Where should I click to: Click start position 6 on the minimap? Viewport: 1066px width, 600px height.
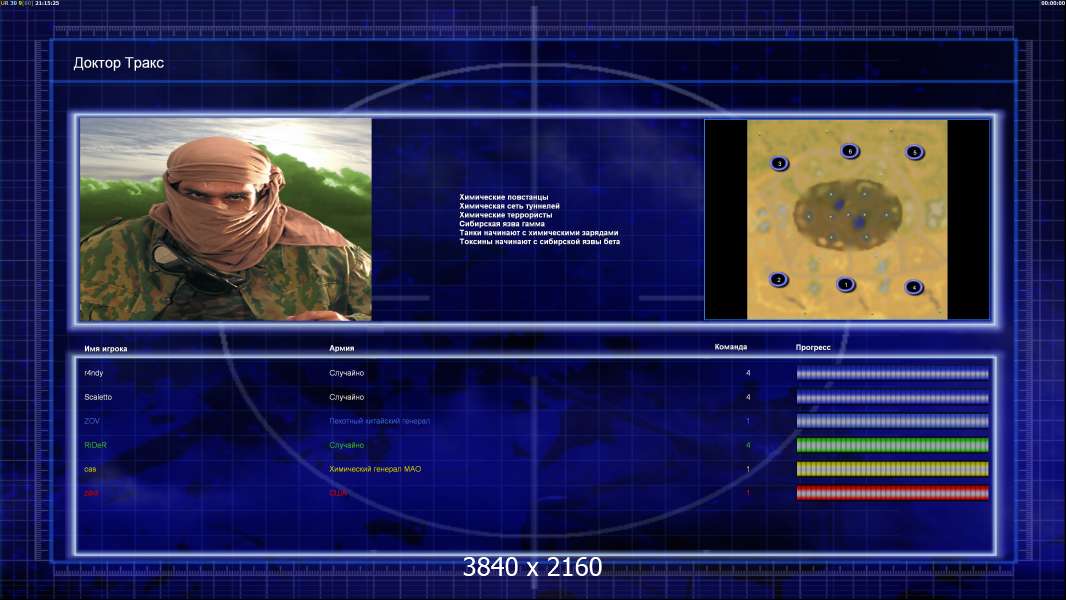click(x=849, y=152)
